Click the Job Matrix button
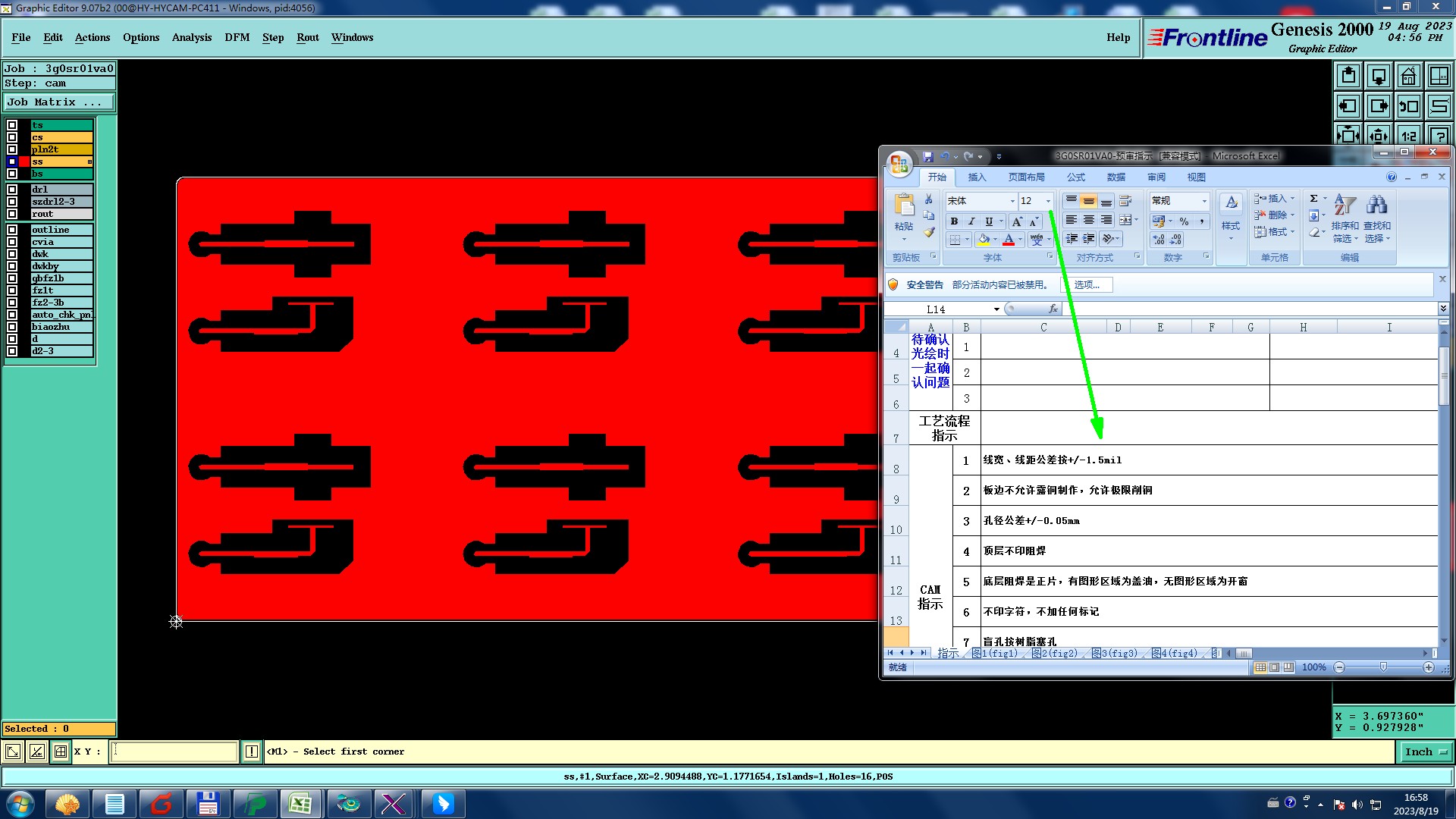 click(58, 102)
